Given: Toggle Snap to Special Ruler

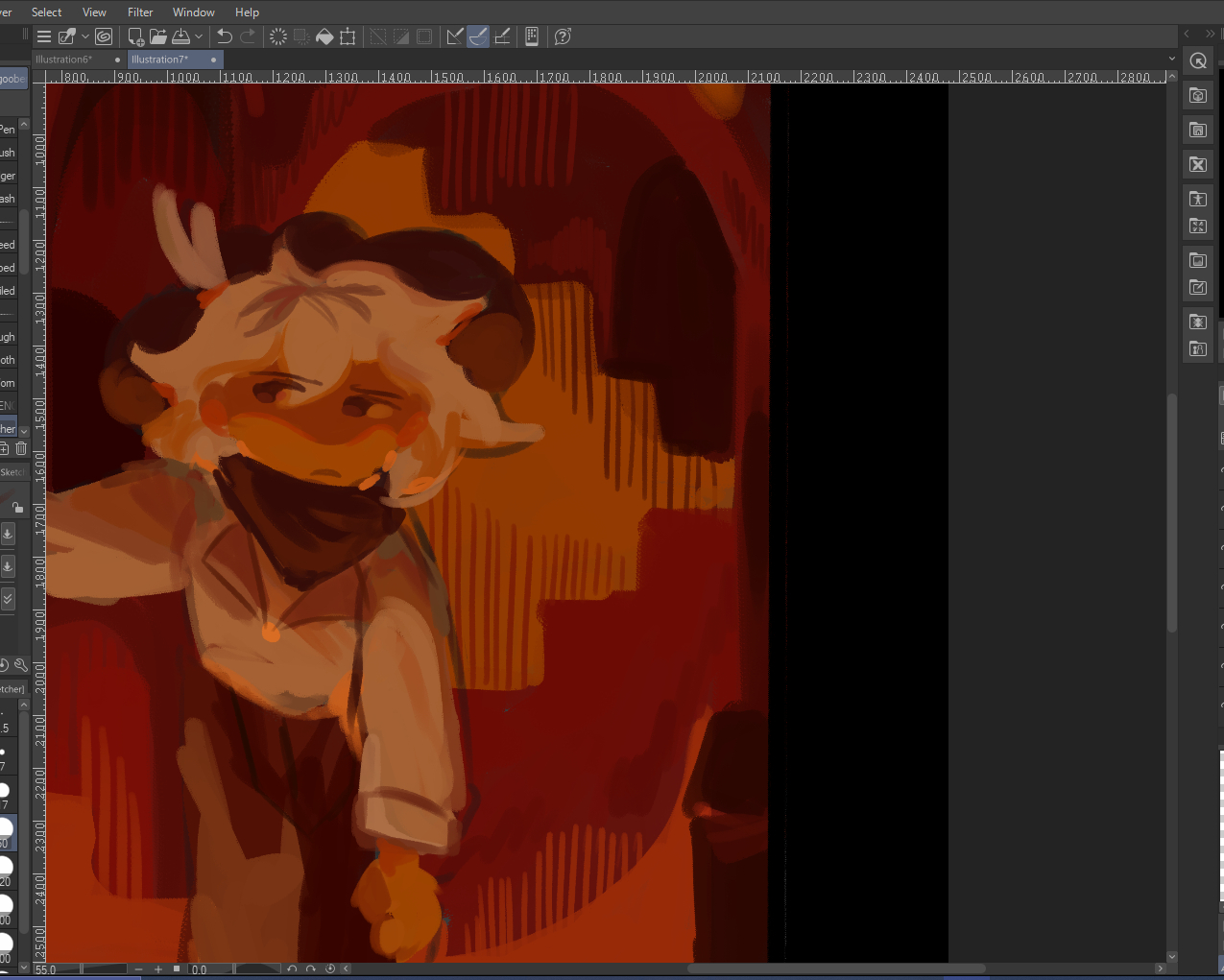Looking at the screenshot, I should 478,36.
